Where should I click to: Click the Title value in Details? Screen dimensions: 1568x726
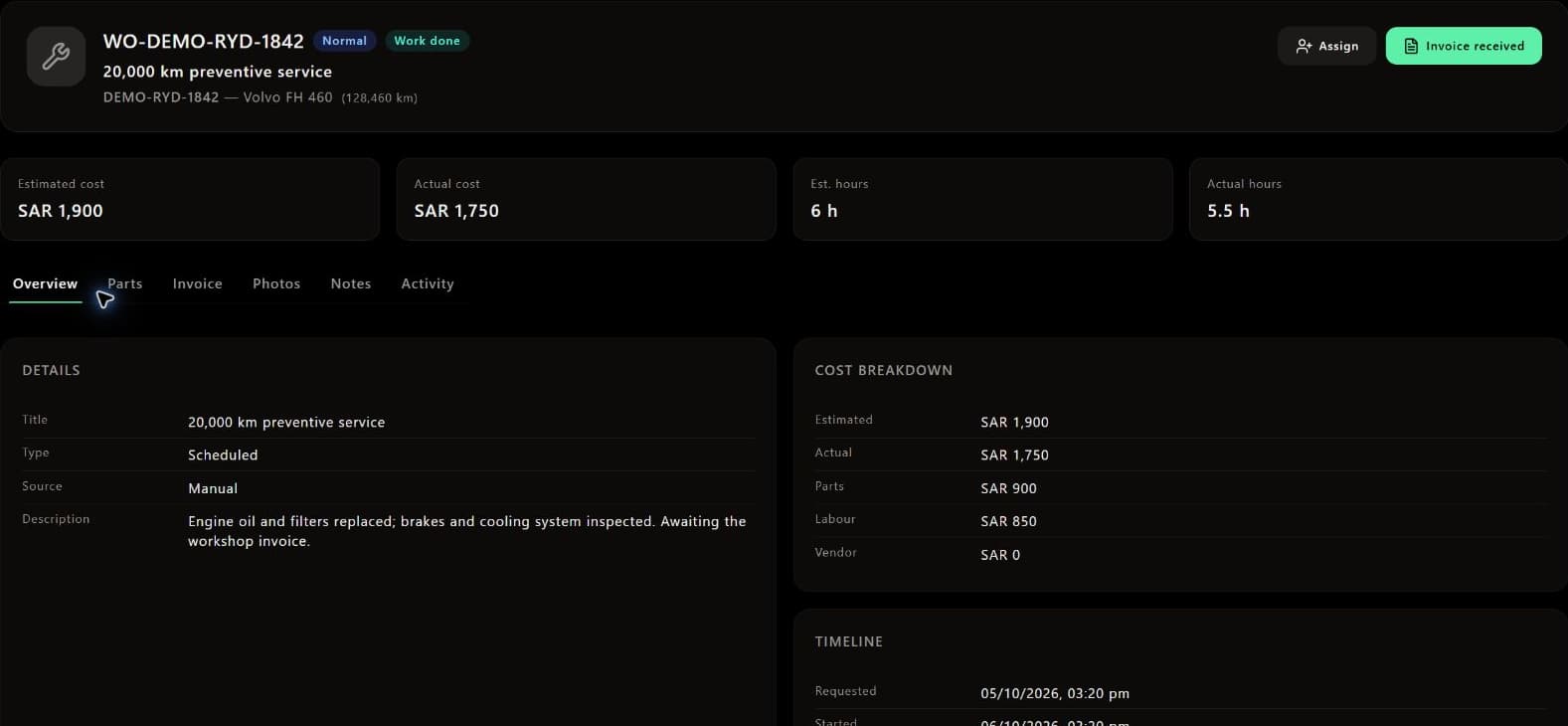tap(286, 422)
